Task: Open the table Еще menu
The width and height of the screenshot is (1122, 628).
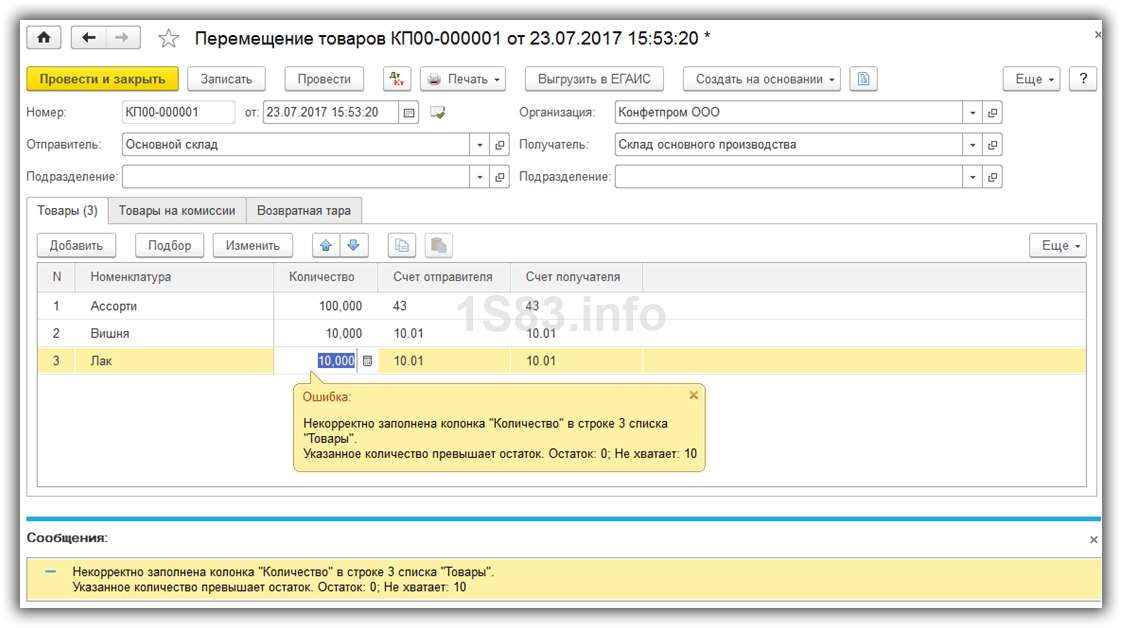Action: click(x=1058, y=245)
